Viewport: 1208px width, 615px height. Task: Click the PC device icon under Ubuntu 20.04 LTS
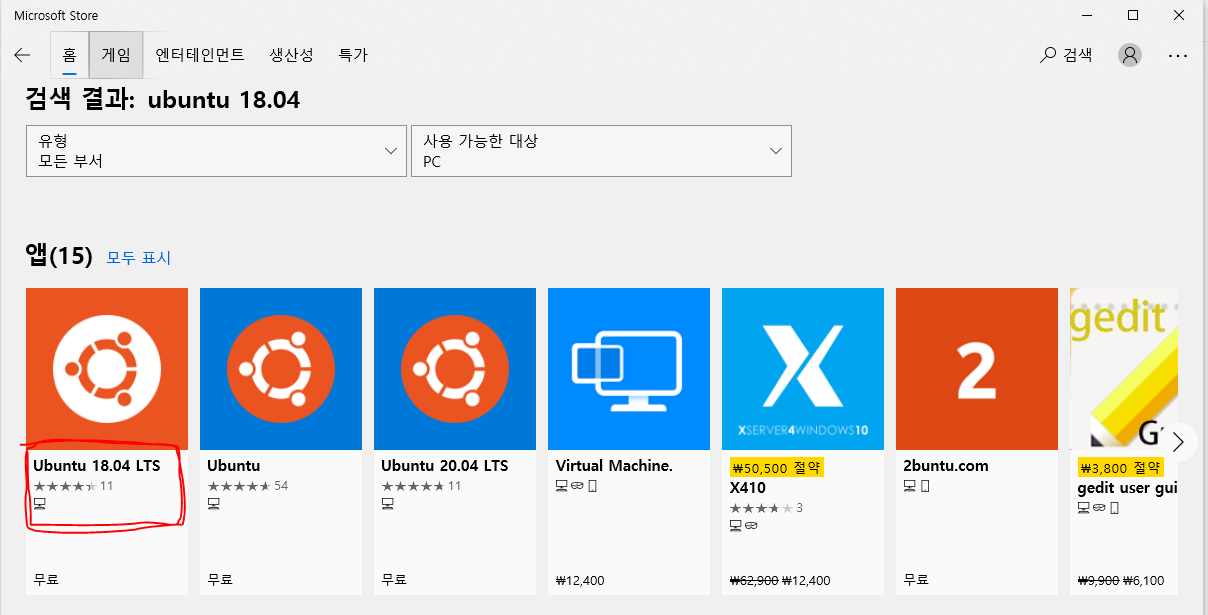[388, 503]
